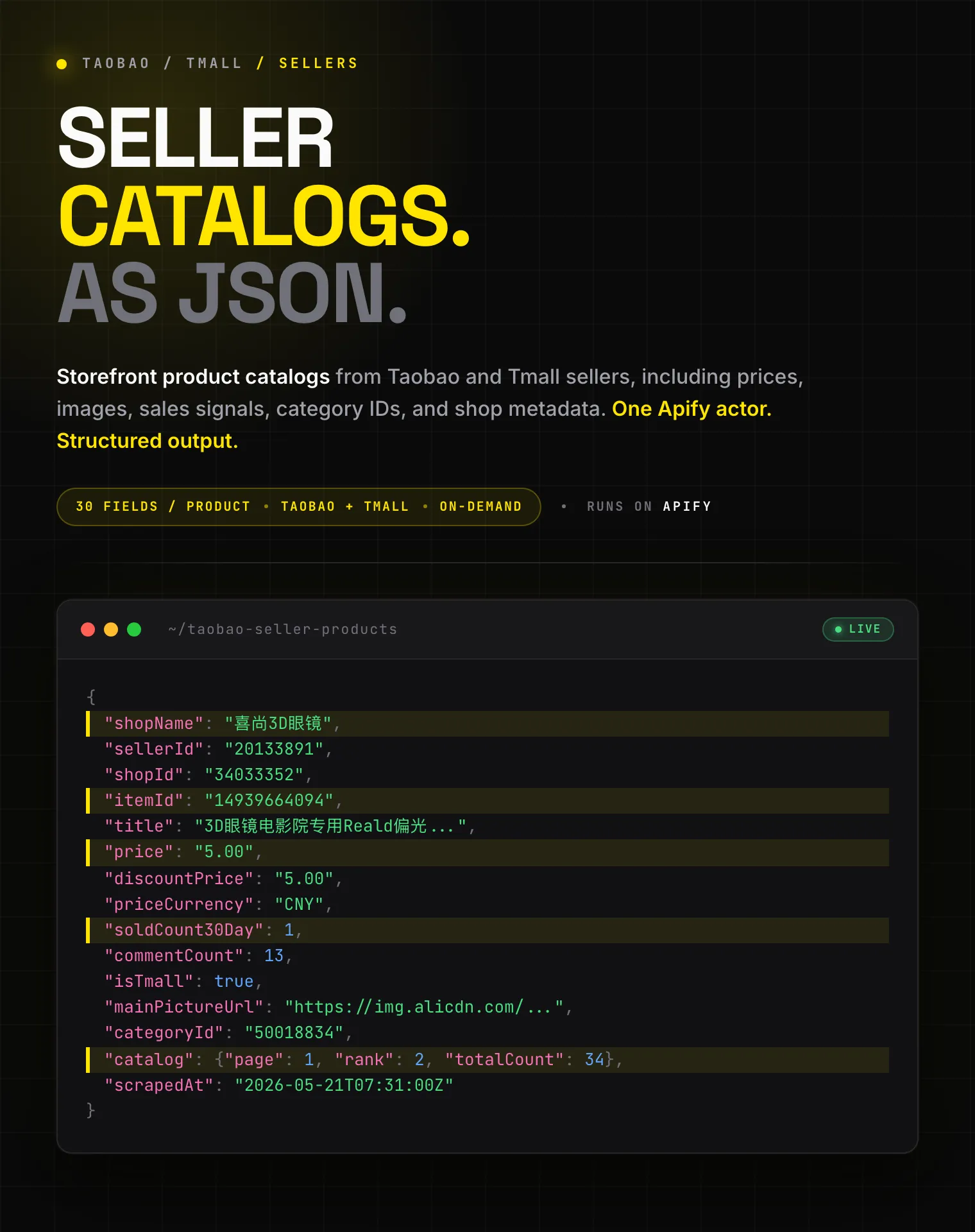Screen dimensions: 975x1232
Task: Click the "One Apify actor." yellow text
Action: coord(691,409)
